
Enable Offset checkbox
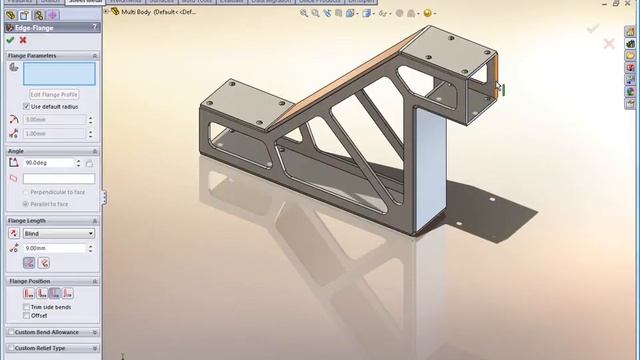pyautogui.click(x=27, y=316)
